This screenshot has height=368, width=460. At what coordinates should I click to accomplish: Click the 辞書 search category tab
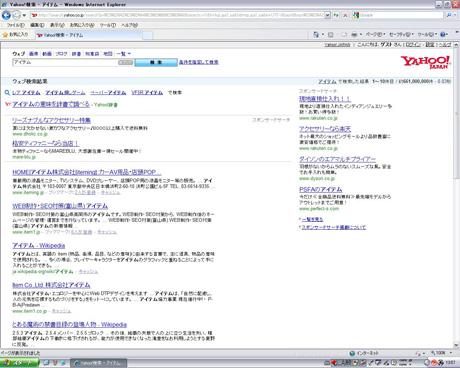[76, 54]
